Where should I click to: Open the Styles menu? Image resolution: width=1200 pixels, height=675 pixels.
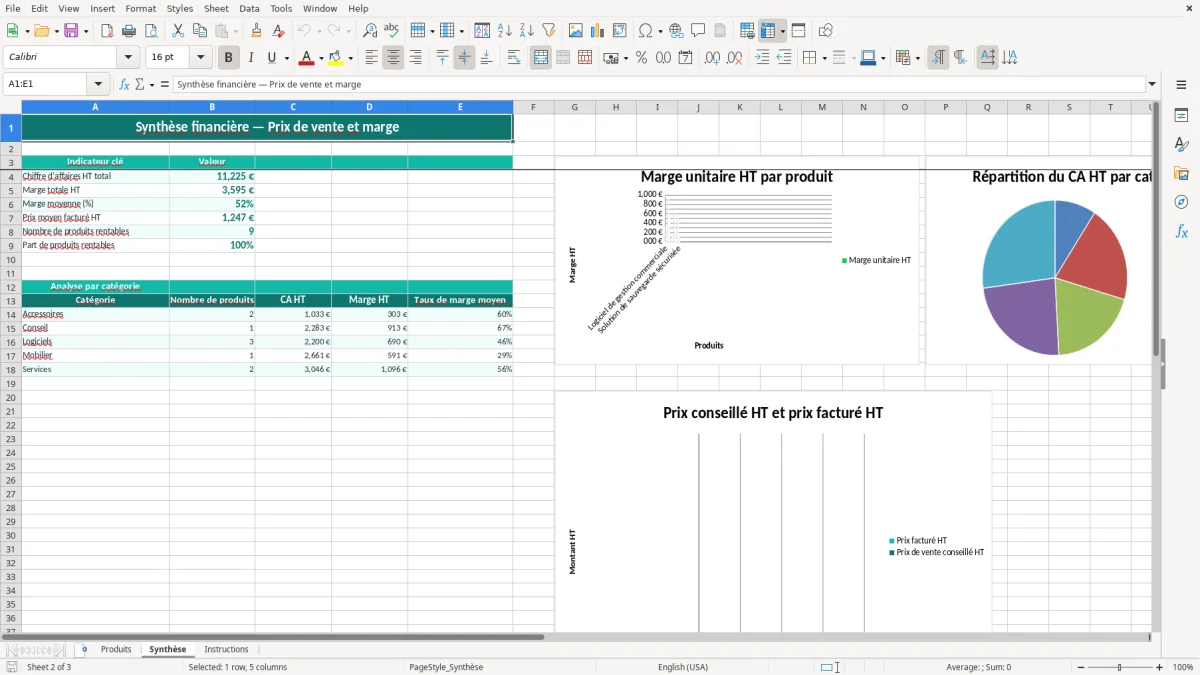click(180, 8)
